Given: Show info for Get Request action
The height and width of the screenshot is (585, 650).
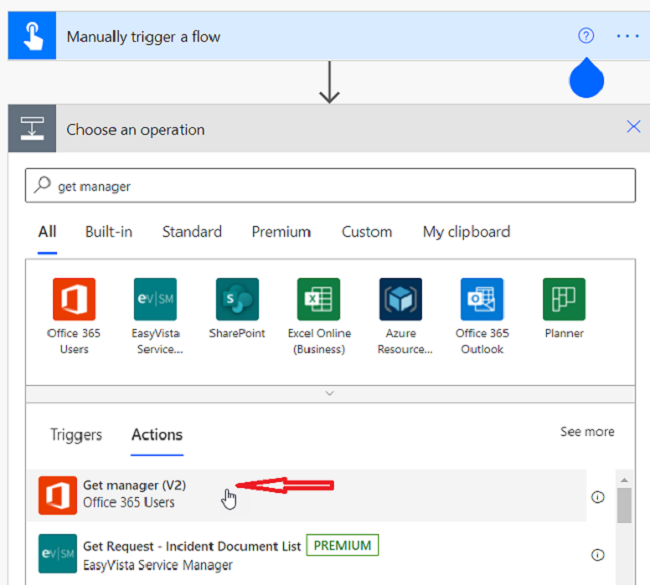Looking at the screenshot, I should pyautogui.click(x=598, y=555).
